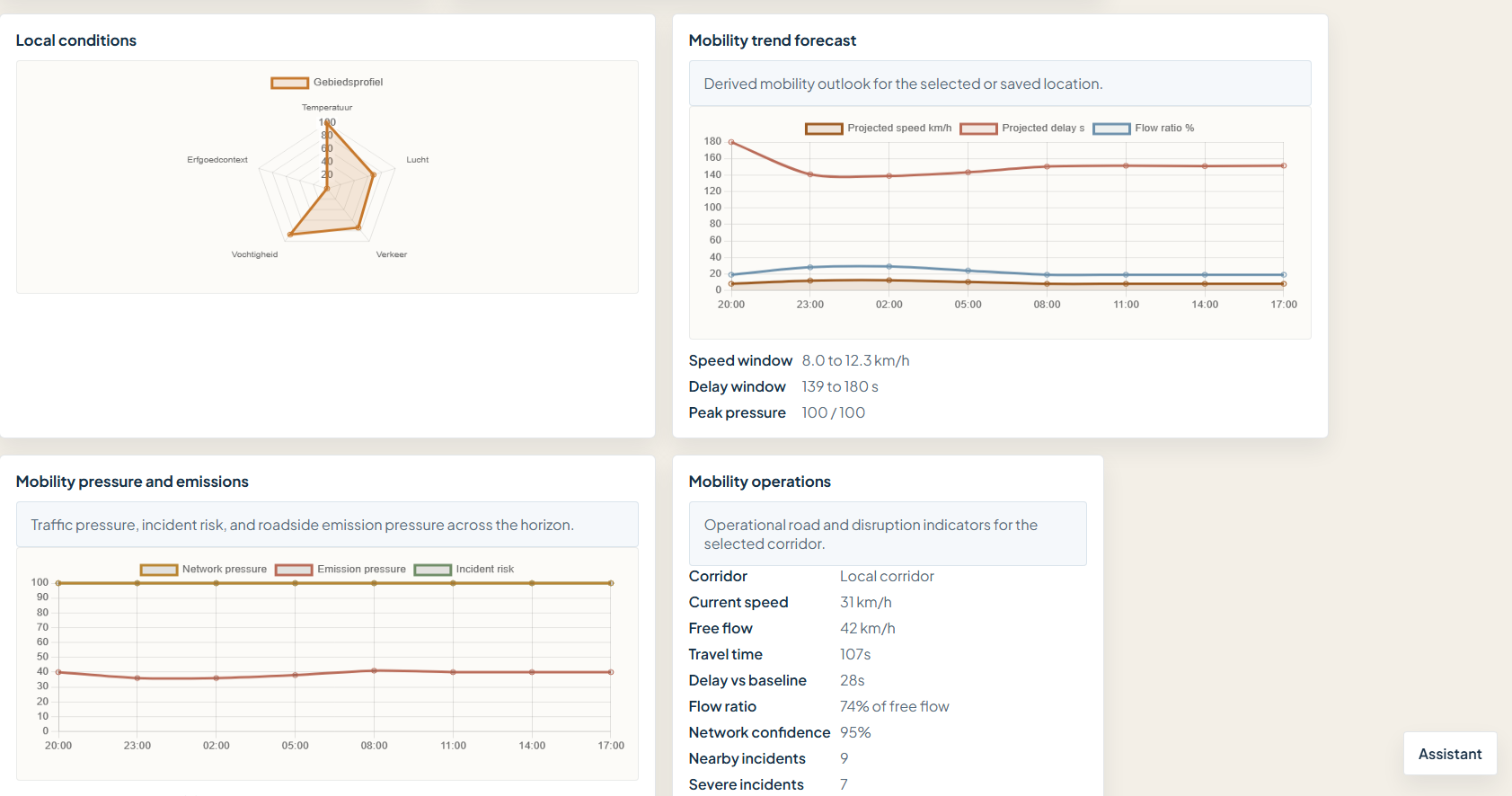
Task: Click the Nearby incidents value '9'
Action: 844,758
